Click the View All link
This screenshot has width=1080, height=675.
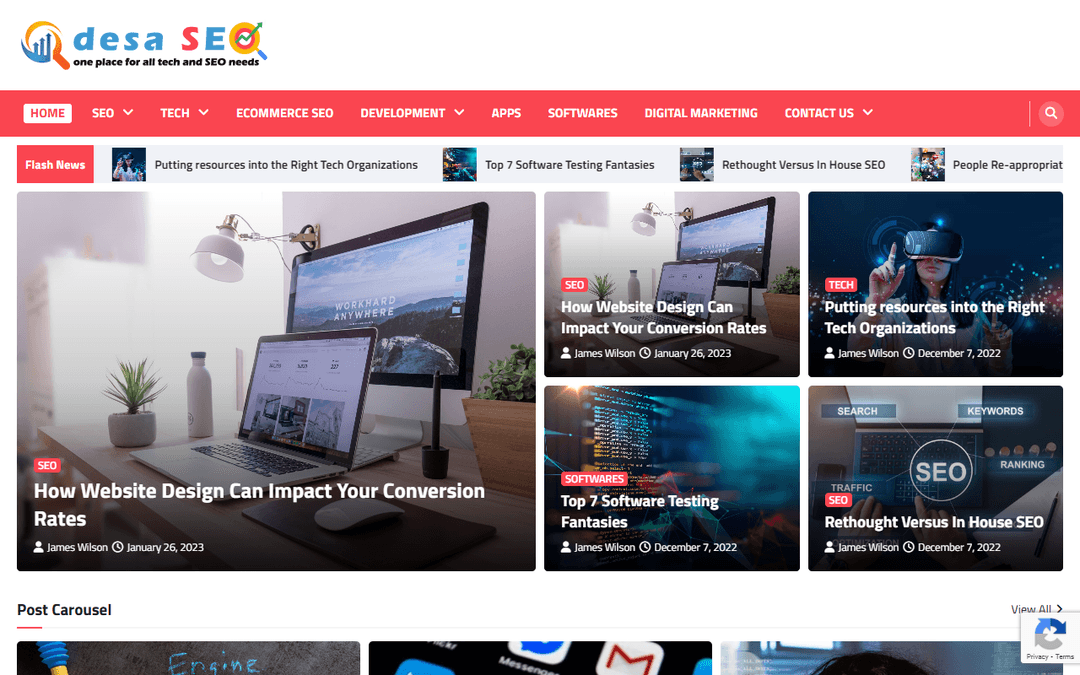pos(1037,609)
